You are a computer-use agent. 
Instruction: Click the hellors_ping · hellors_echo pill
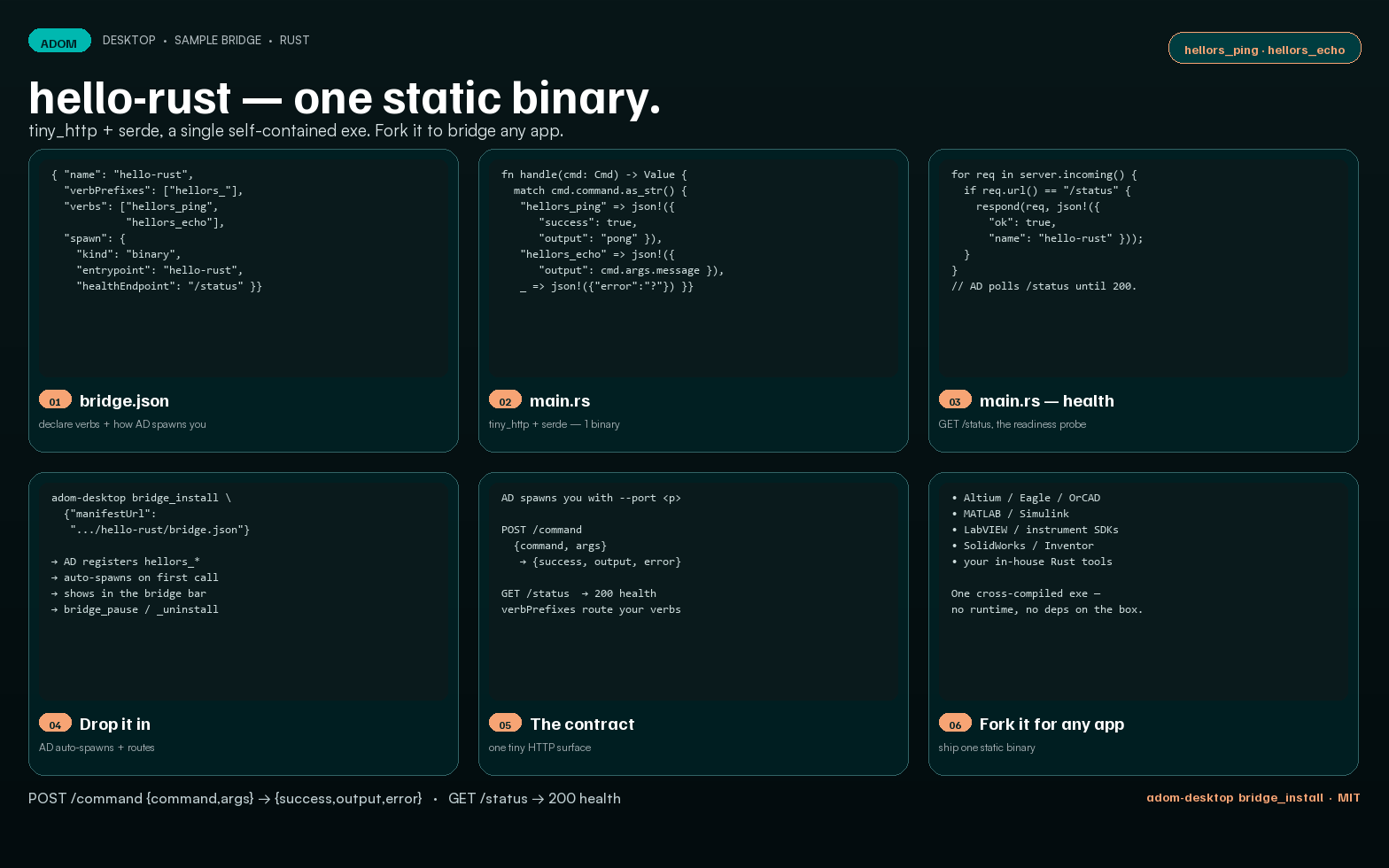1264,49
